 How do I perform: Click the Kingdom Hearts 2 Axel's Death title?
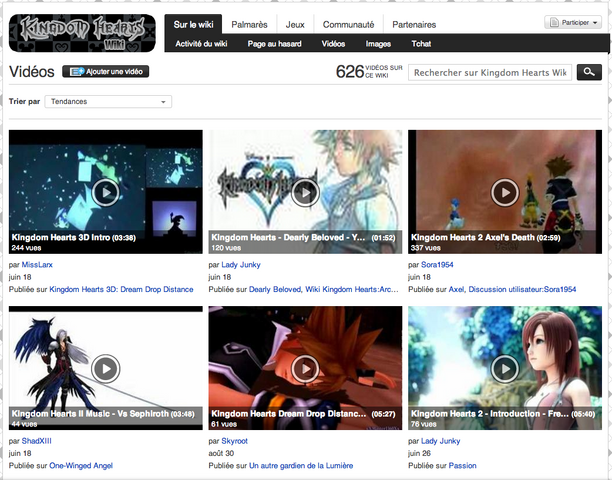click(x=473, y=237)
